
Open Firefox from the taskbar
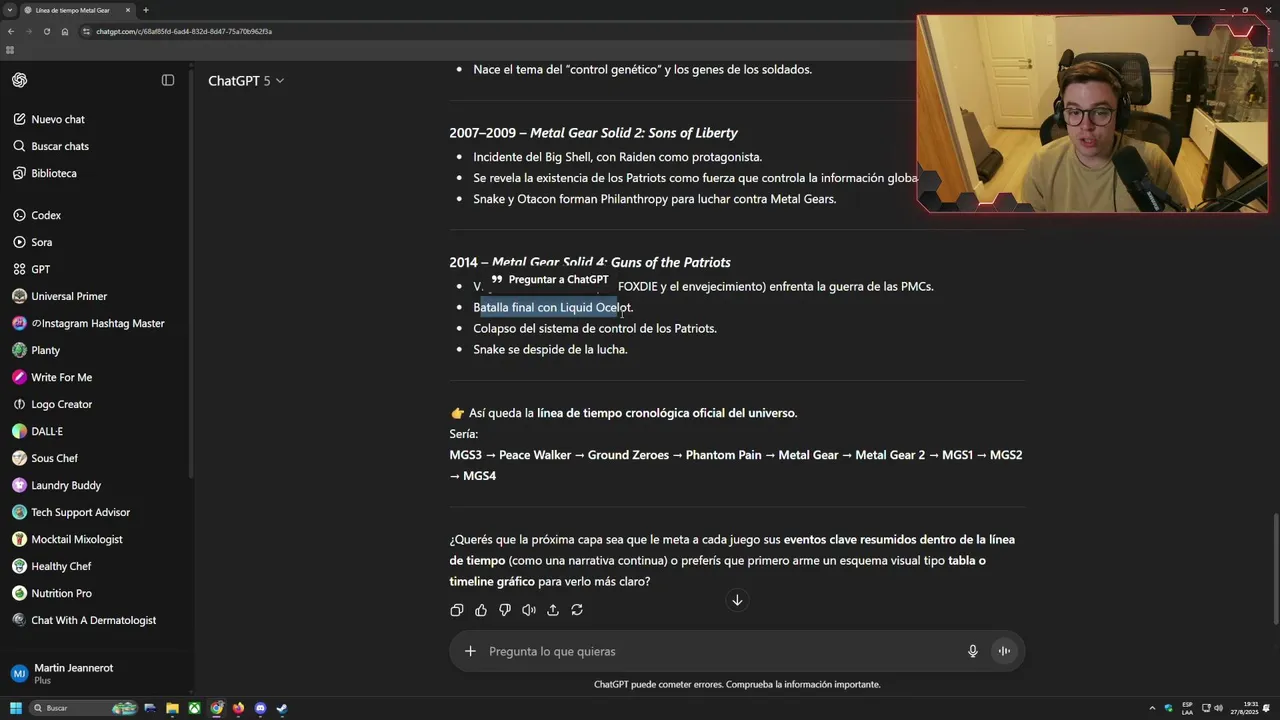click(x=238, y=708)
